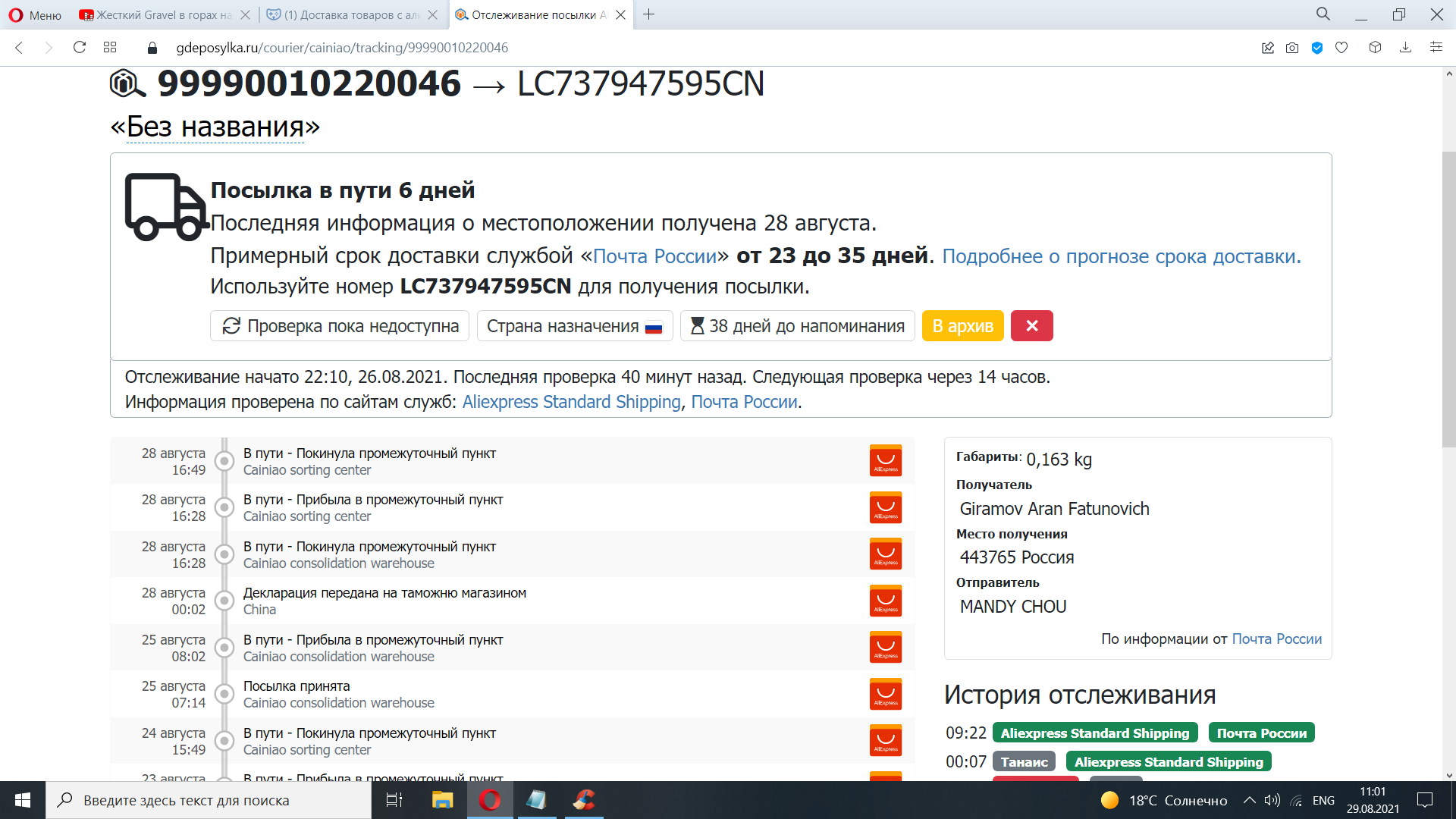The height and width of the screenshot is (819, 1456).
Task: Expand the system tray hidden icons chevron
Action: [x=1249, y=800]
